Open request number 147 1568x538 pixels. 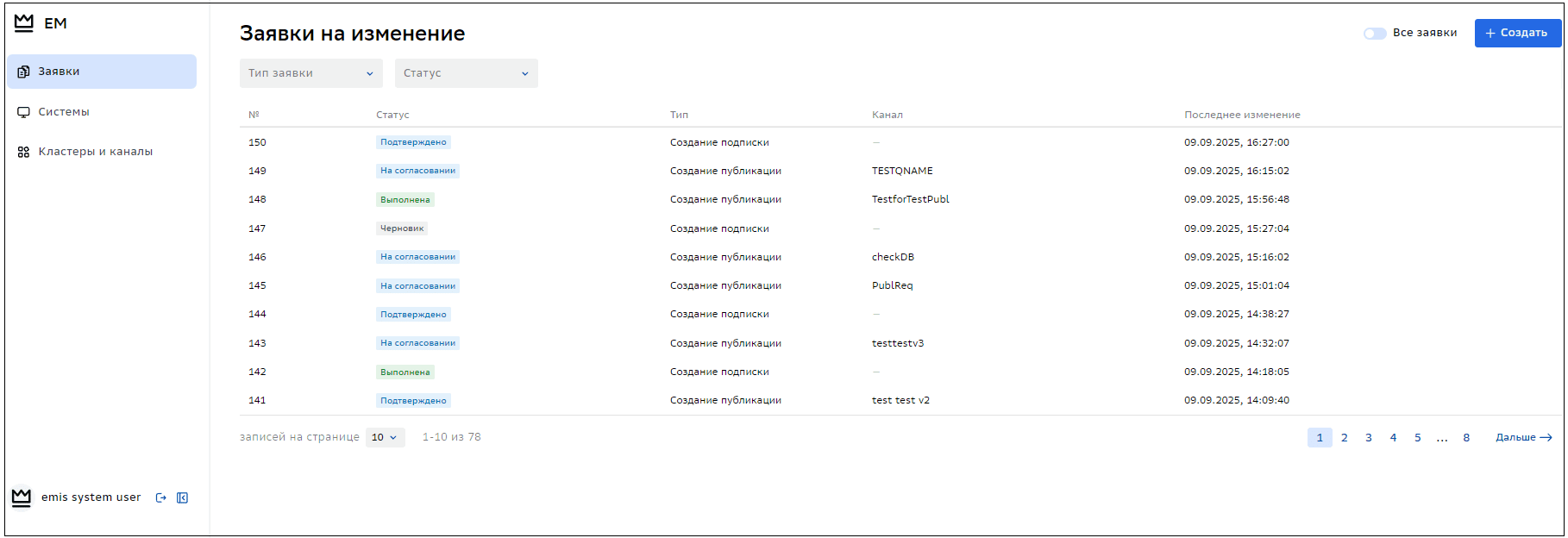900,228
